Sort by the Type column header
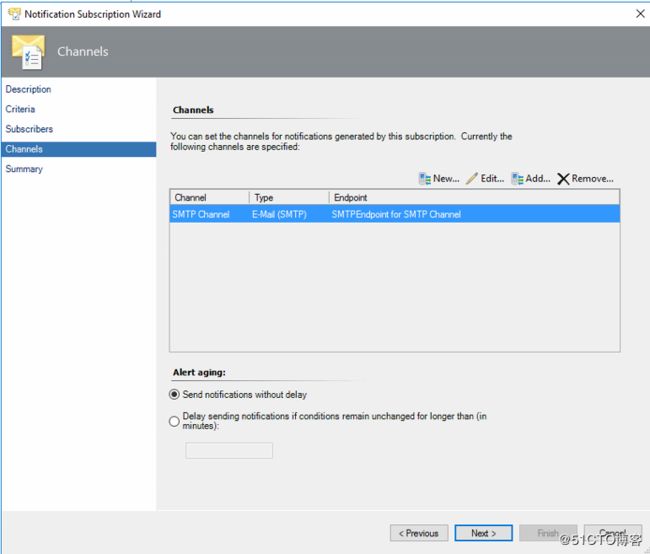 tap(289, 197)
